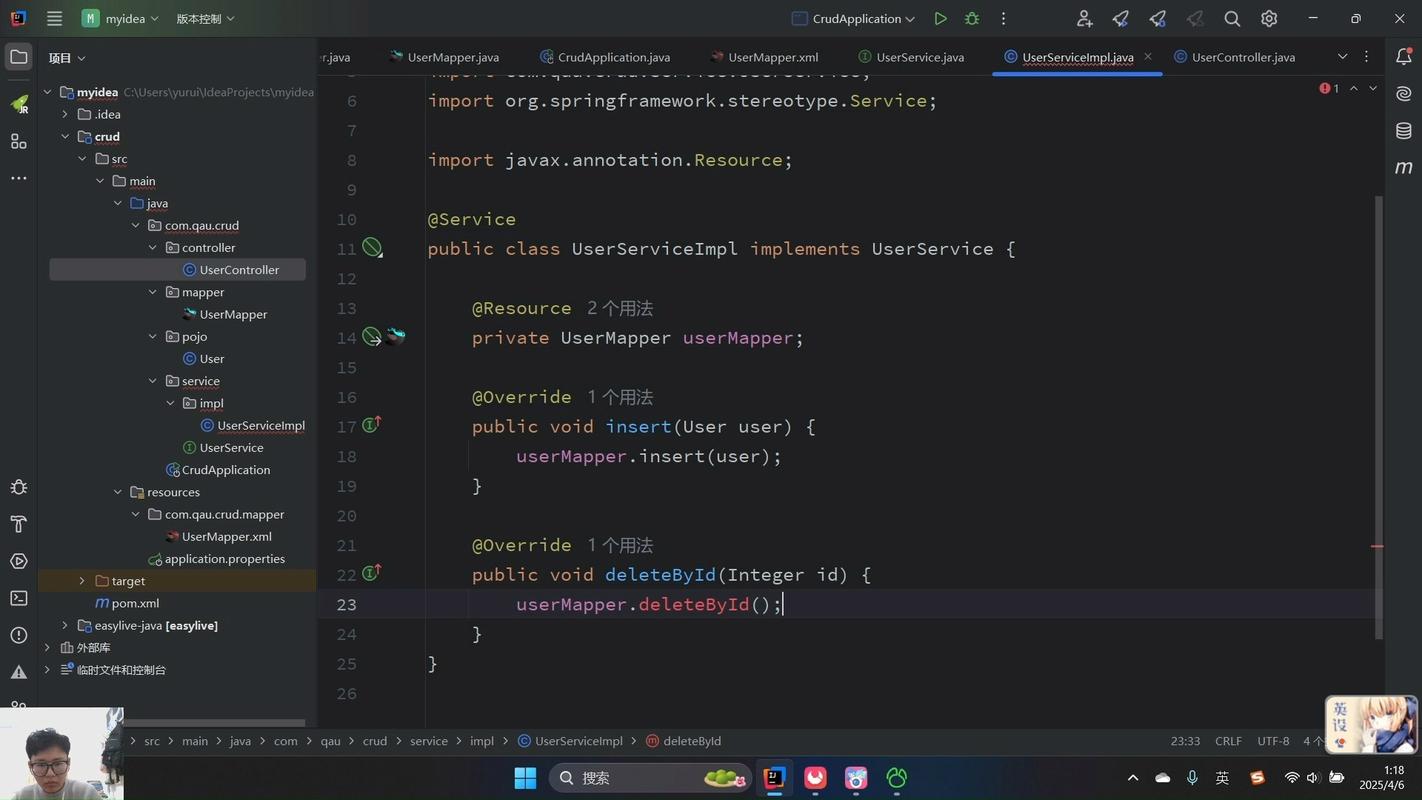Open the hidden tabs chevron in editor tab bar
This screenshot has height=800, width=1422.
pos(1342,57)
